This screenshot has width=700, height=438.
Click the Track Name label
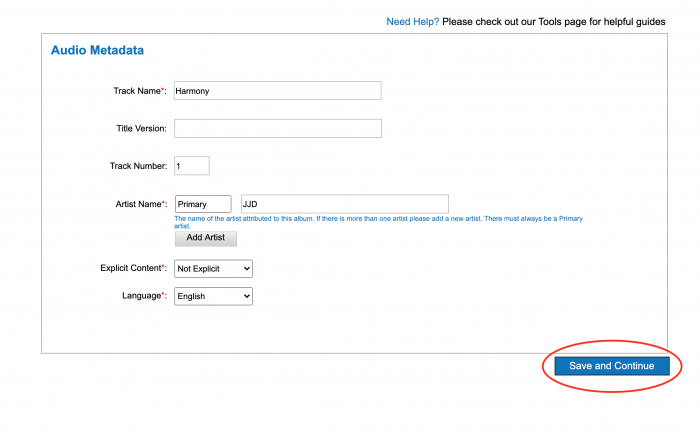(x=139, y=91)
